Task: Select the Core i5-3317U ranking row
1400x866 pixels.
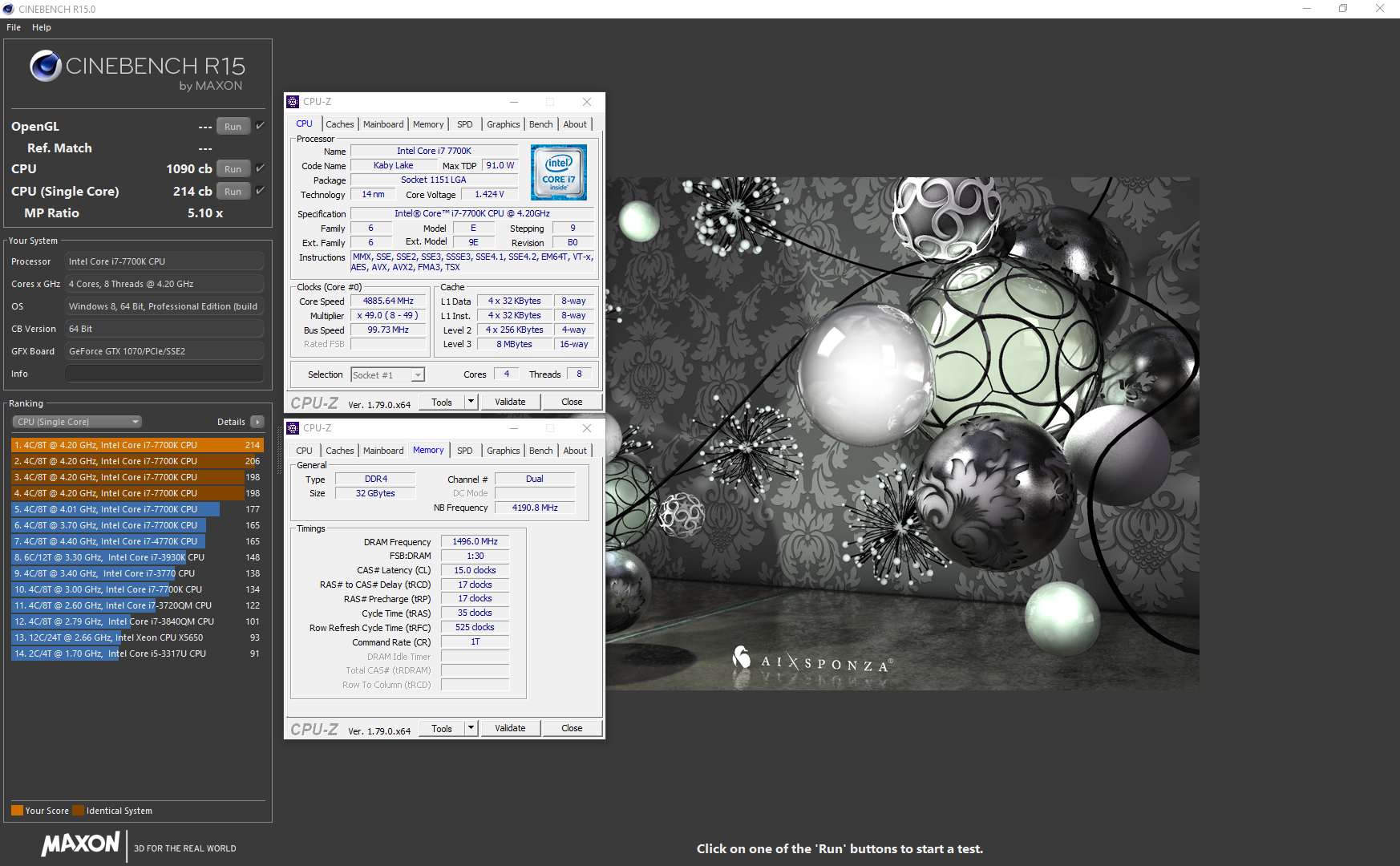Action: [137, 654]
